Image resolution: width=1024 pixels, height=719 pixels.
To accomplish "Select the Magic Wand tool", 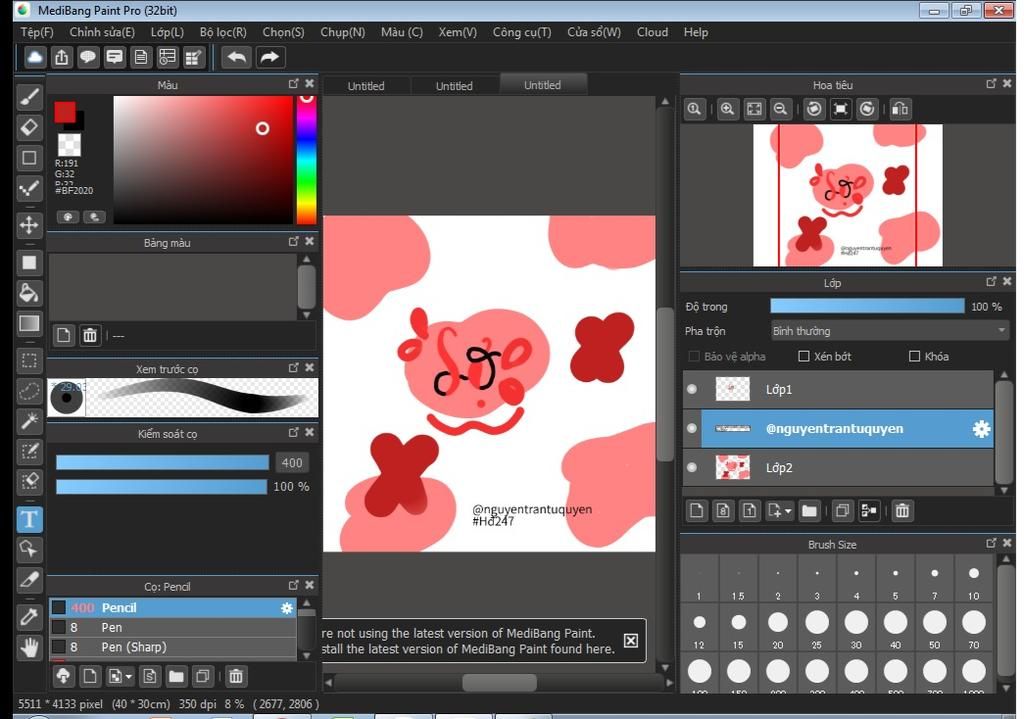I will coord(29,421).
